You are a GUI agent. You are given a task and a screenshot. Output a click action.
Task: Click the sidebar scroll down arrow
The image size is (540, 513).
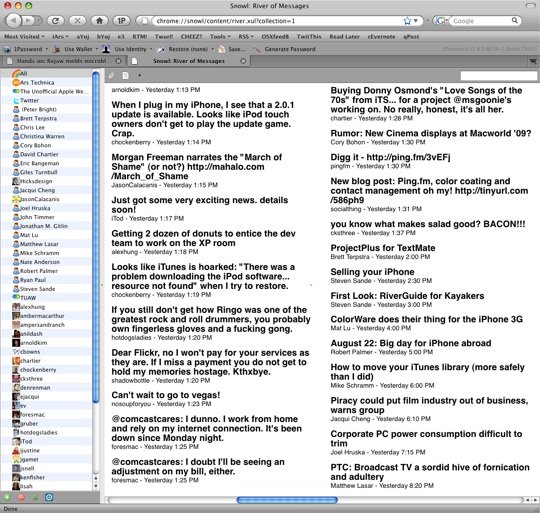(96, 486)
